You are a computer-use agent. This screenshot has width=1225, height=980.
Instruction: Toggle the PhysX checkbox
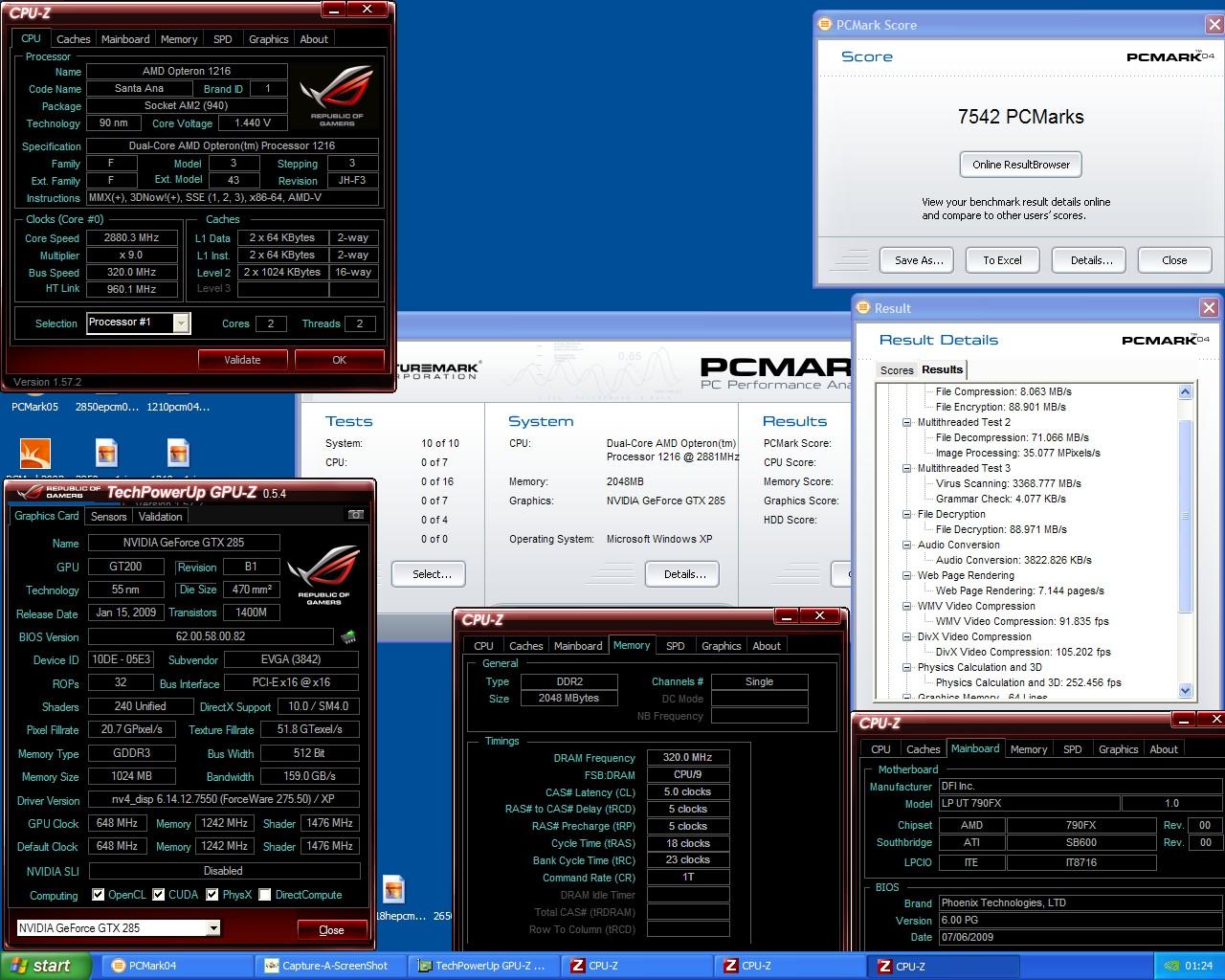pyautogui.click(x=212, y=895)
